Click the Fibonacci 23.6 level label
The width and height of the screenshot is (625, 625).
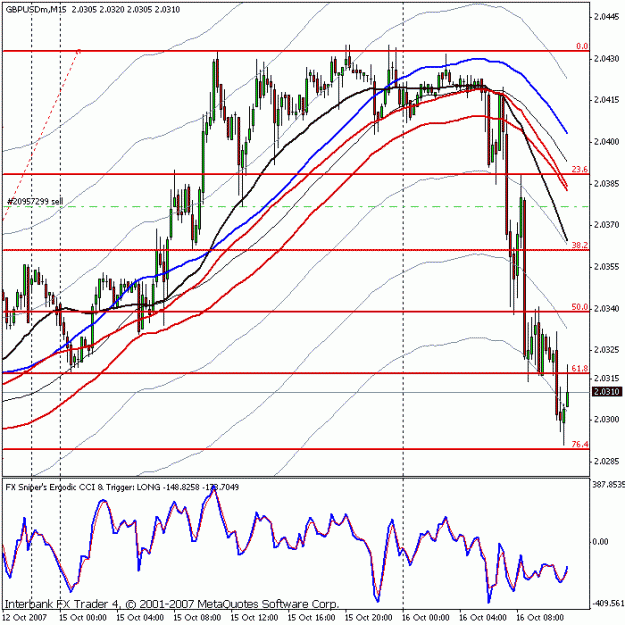(x=580, y=169)
